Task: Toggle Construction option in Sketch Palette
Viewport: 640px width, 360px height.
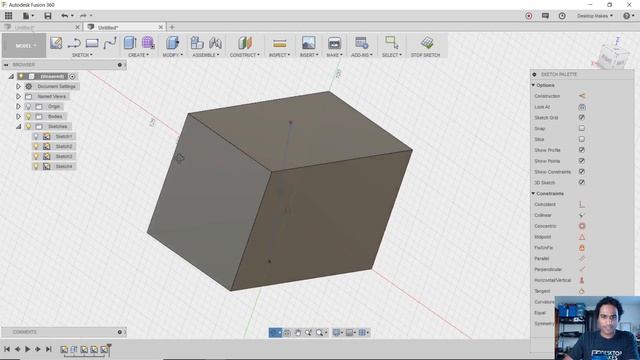Action: pyautogui.click(x=582, y=96)
